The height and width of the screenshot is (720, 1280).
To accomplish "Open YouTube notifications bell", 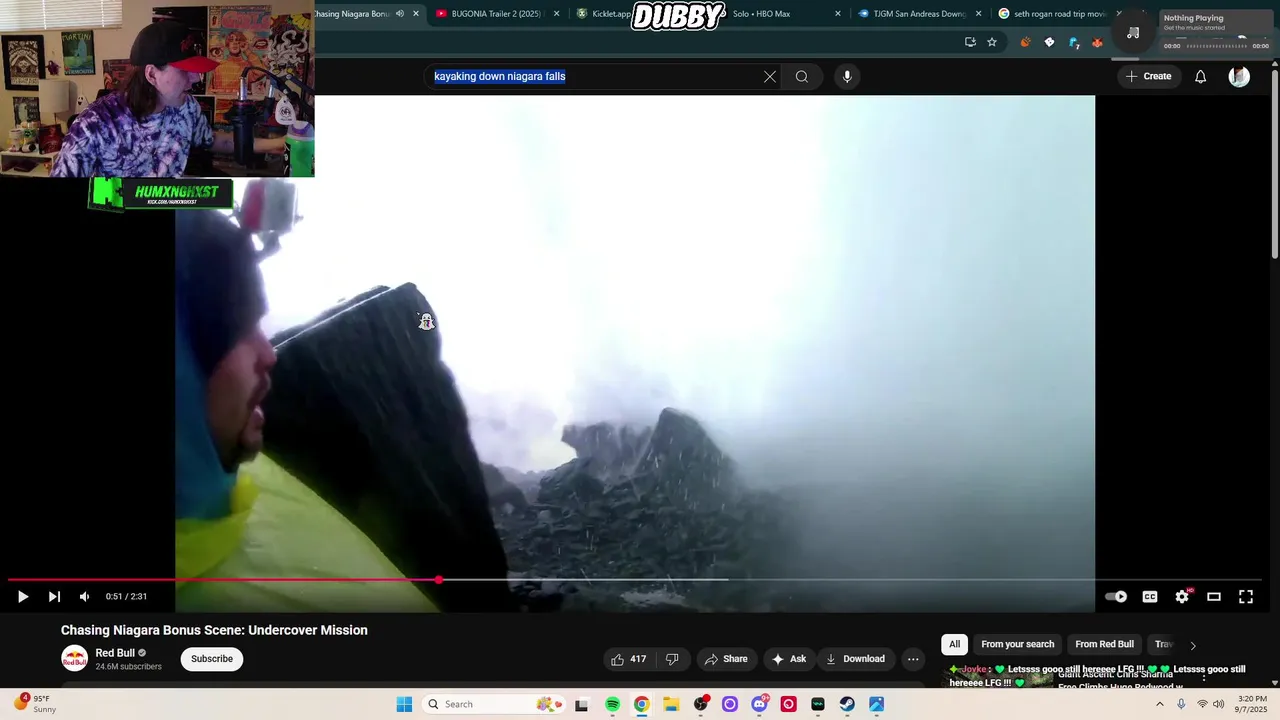I will [x=1200, y=76].
